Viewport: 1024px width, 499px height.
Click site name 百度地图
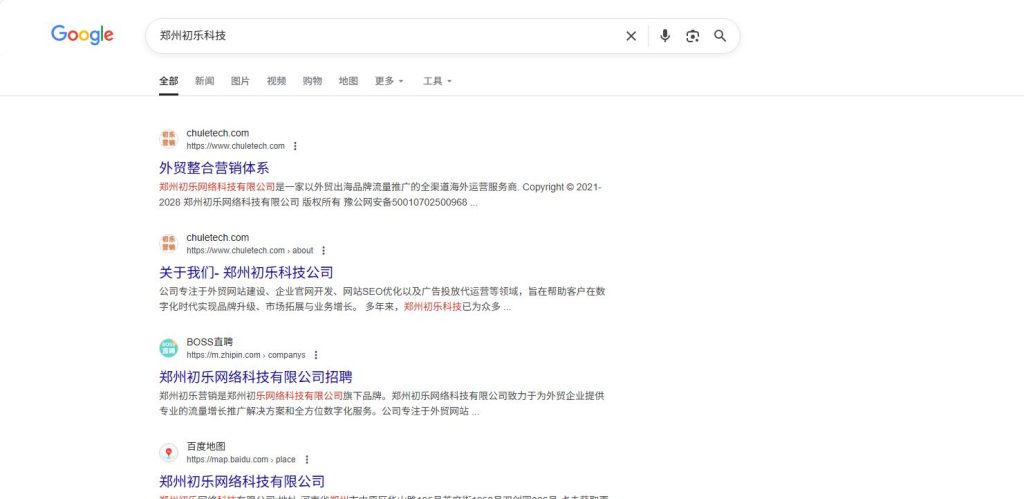point(206,446)
